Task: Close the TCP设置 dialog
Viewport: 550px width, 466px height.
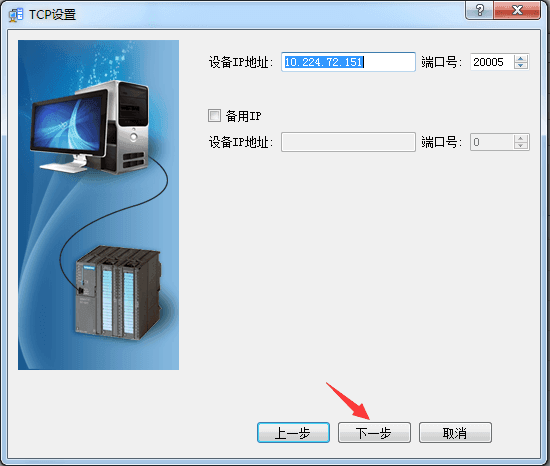Action: [x=517, y=10]
